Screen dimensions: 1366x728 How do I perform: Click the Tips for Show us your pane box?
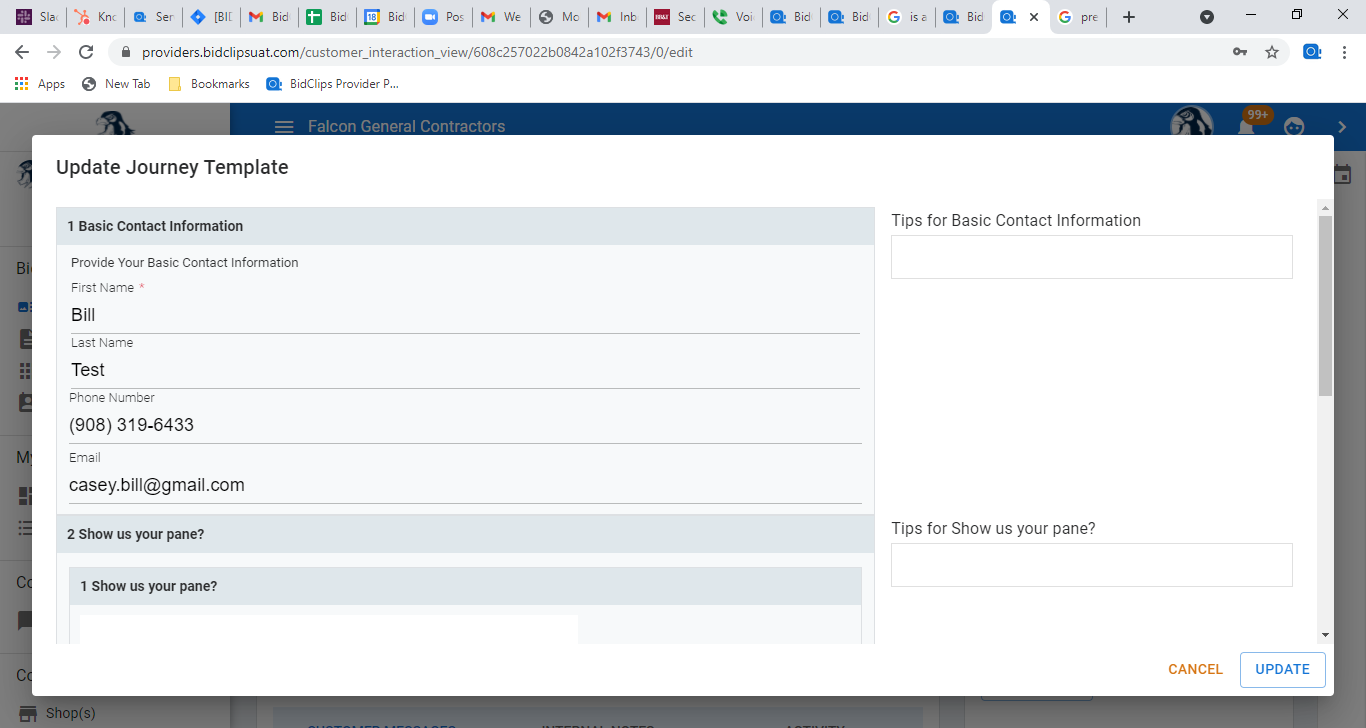click(1091, 565)
